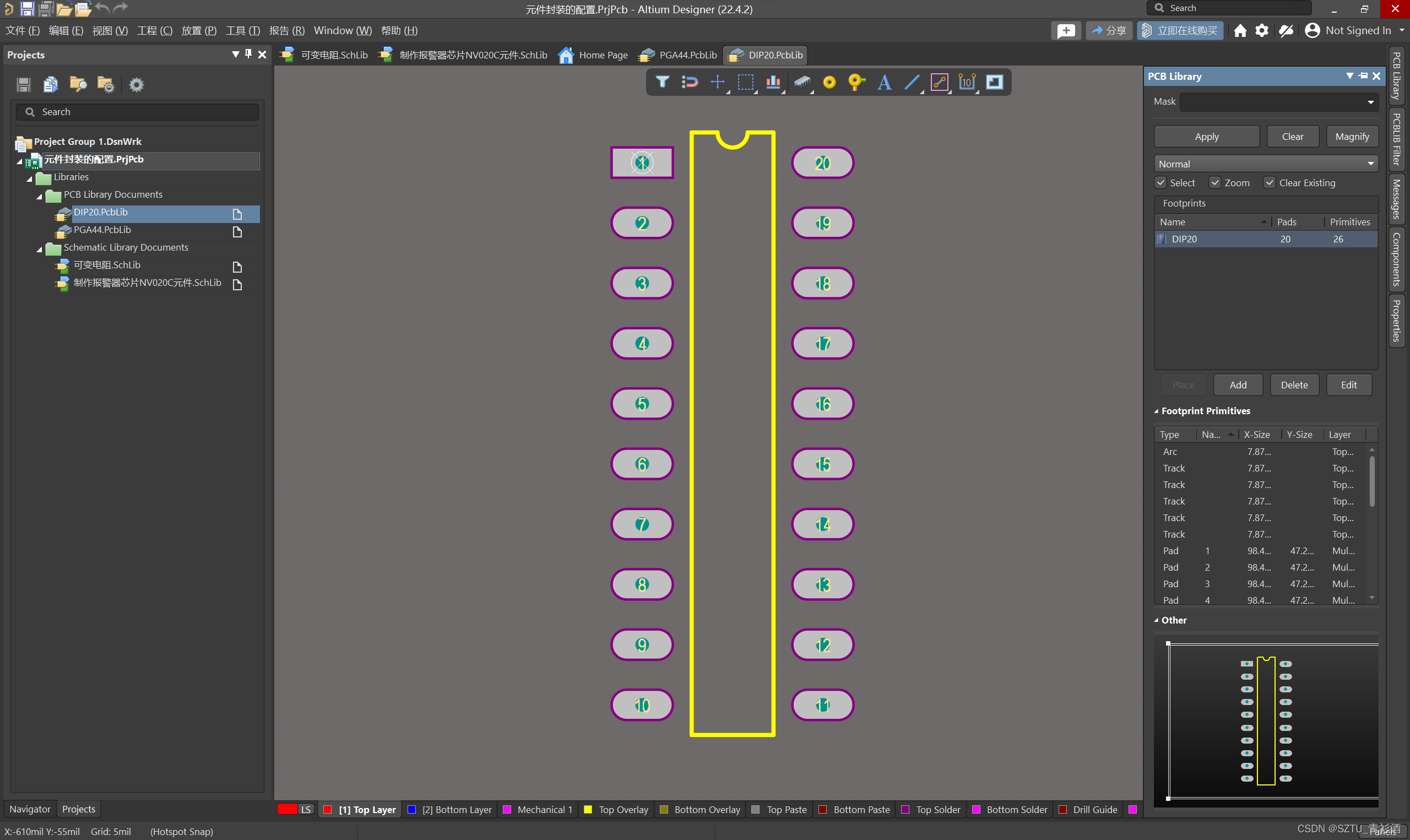Toggle the Zoom checkbox

click(1215, 183)
